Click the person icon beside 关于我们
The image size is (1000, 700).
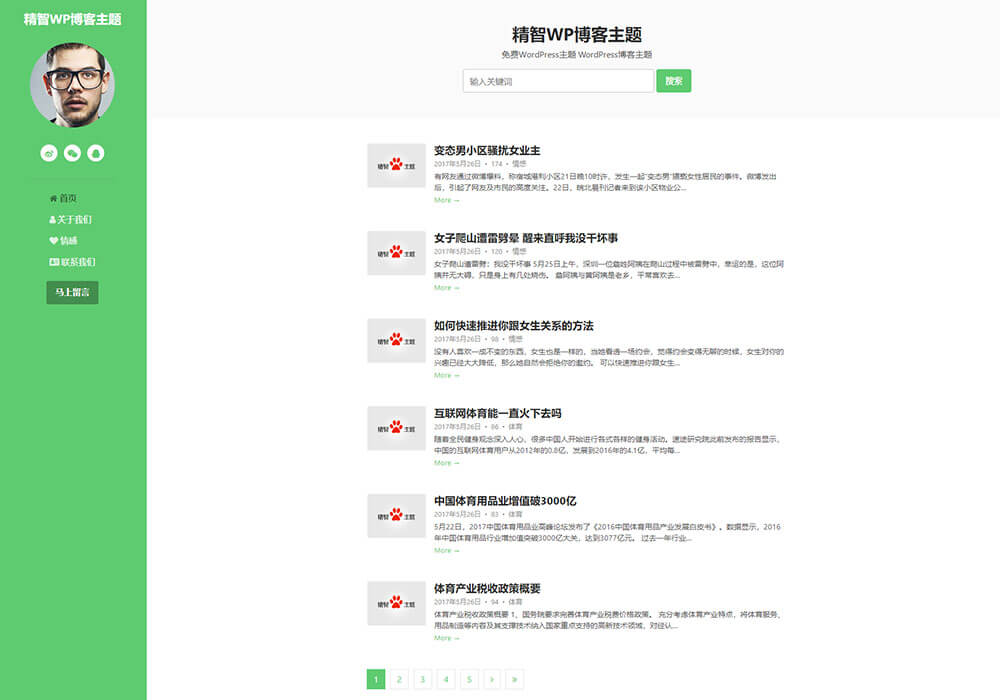(x=53, y=219)
